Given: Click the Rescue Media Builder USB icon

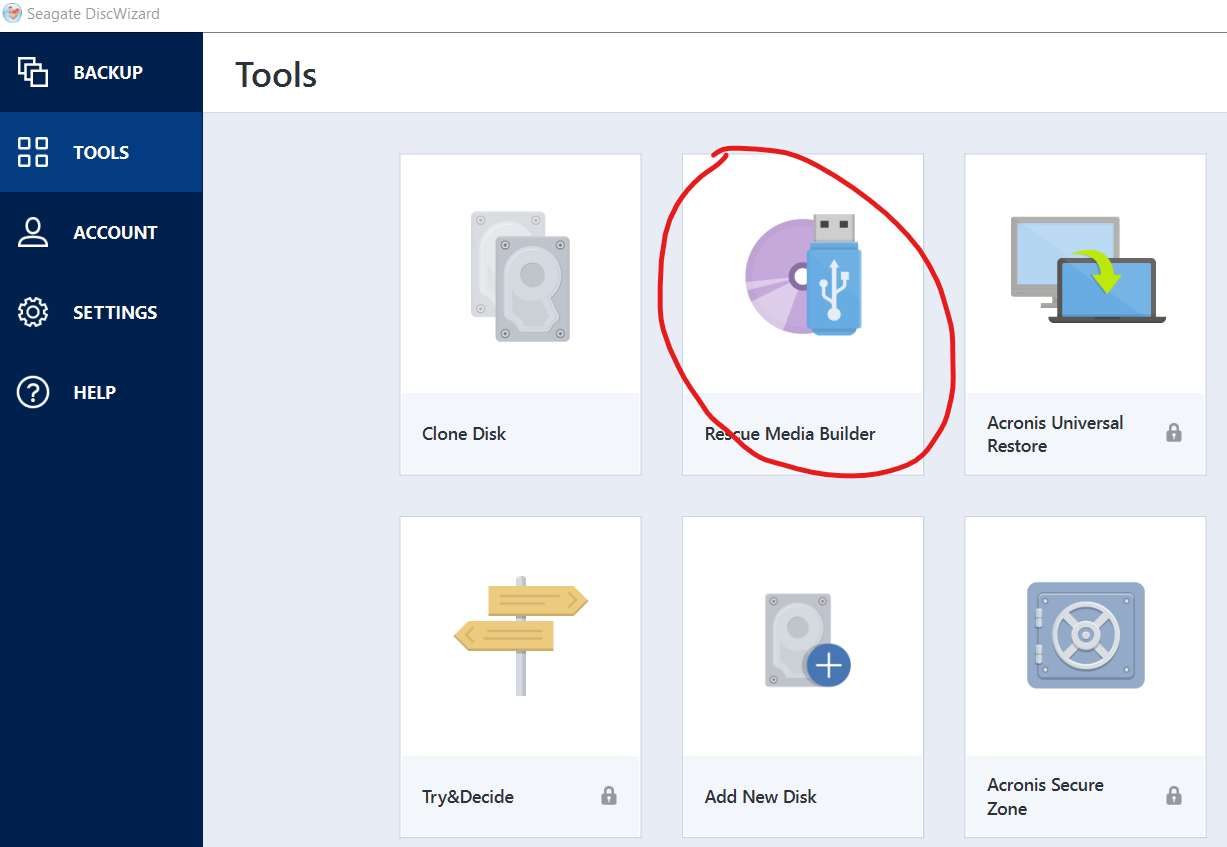Looking at the screenshot, I should [x=803, y=274].
